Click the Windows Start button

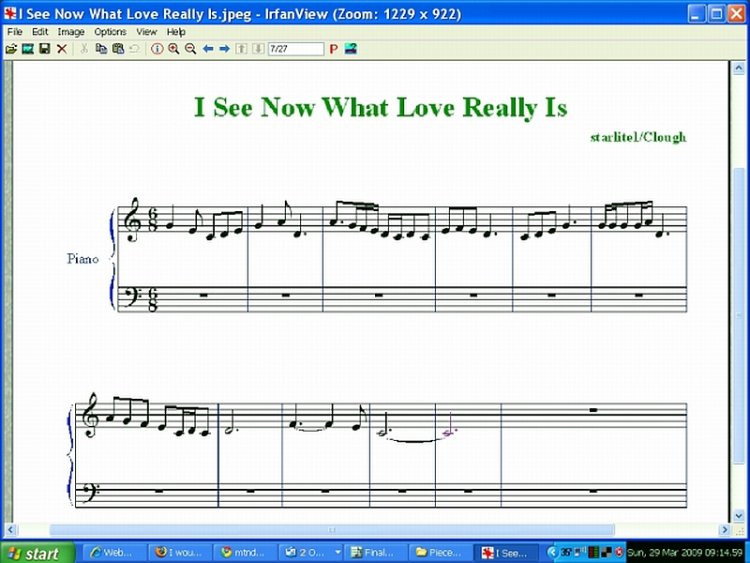[x=36, y=553]
